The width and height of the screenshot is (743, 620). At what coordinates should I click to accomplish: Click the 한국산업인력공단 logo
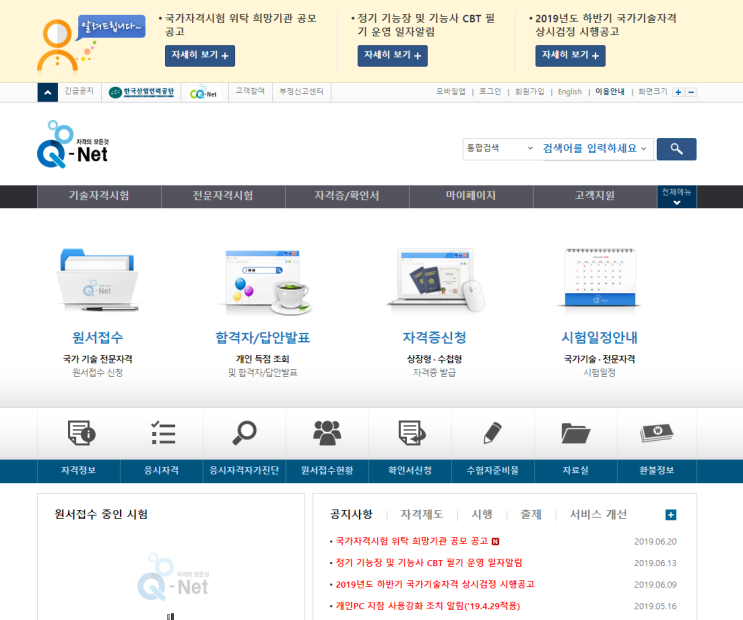(141, 92)
